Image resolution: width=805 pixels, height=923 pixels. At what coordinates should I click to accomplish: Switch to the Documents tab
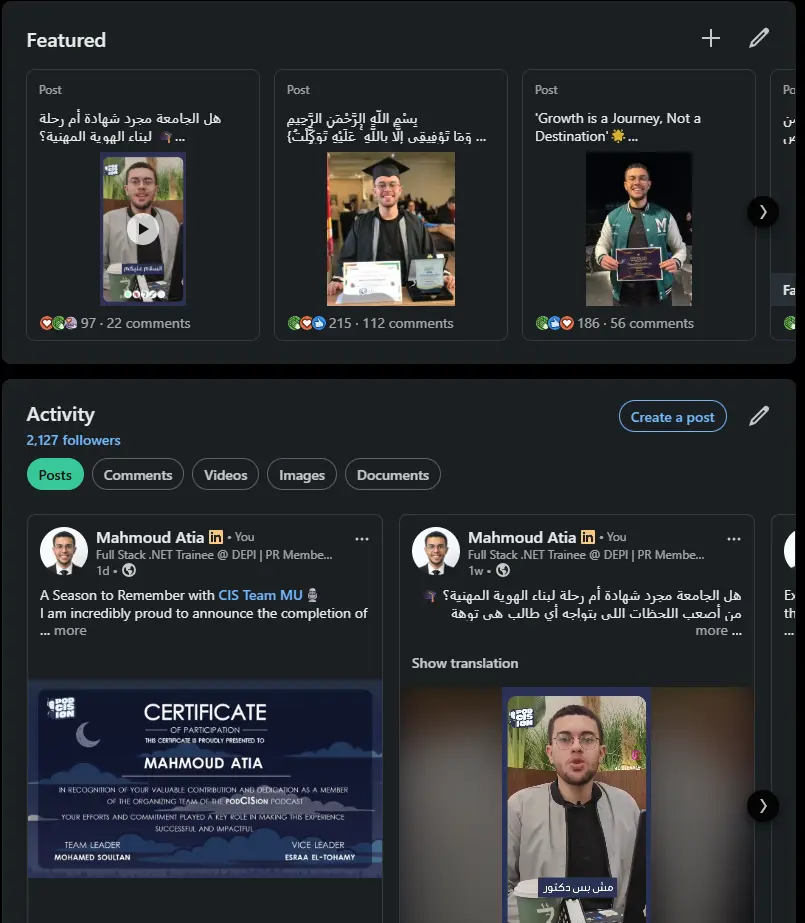[392, 474]
